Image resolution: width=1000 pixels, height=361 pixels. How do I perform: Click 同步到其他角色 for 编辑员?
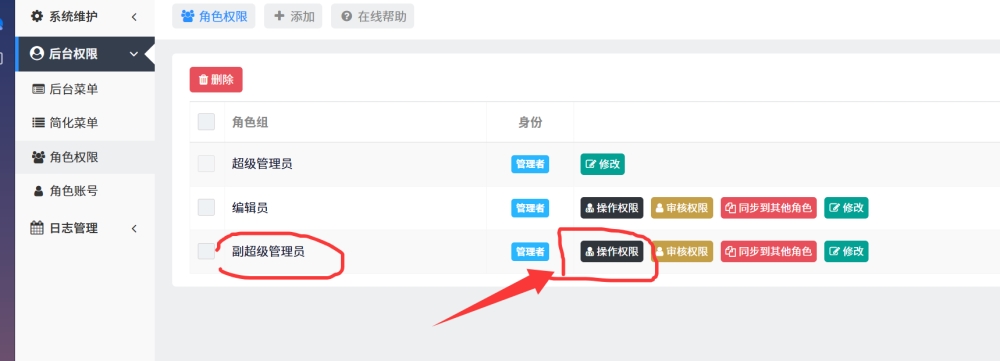click(768, 208)
